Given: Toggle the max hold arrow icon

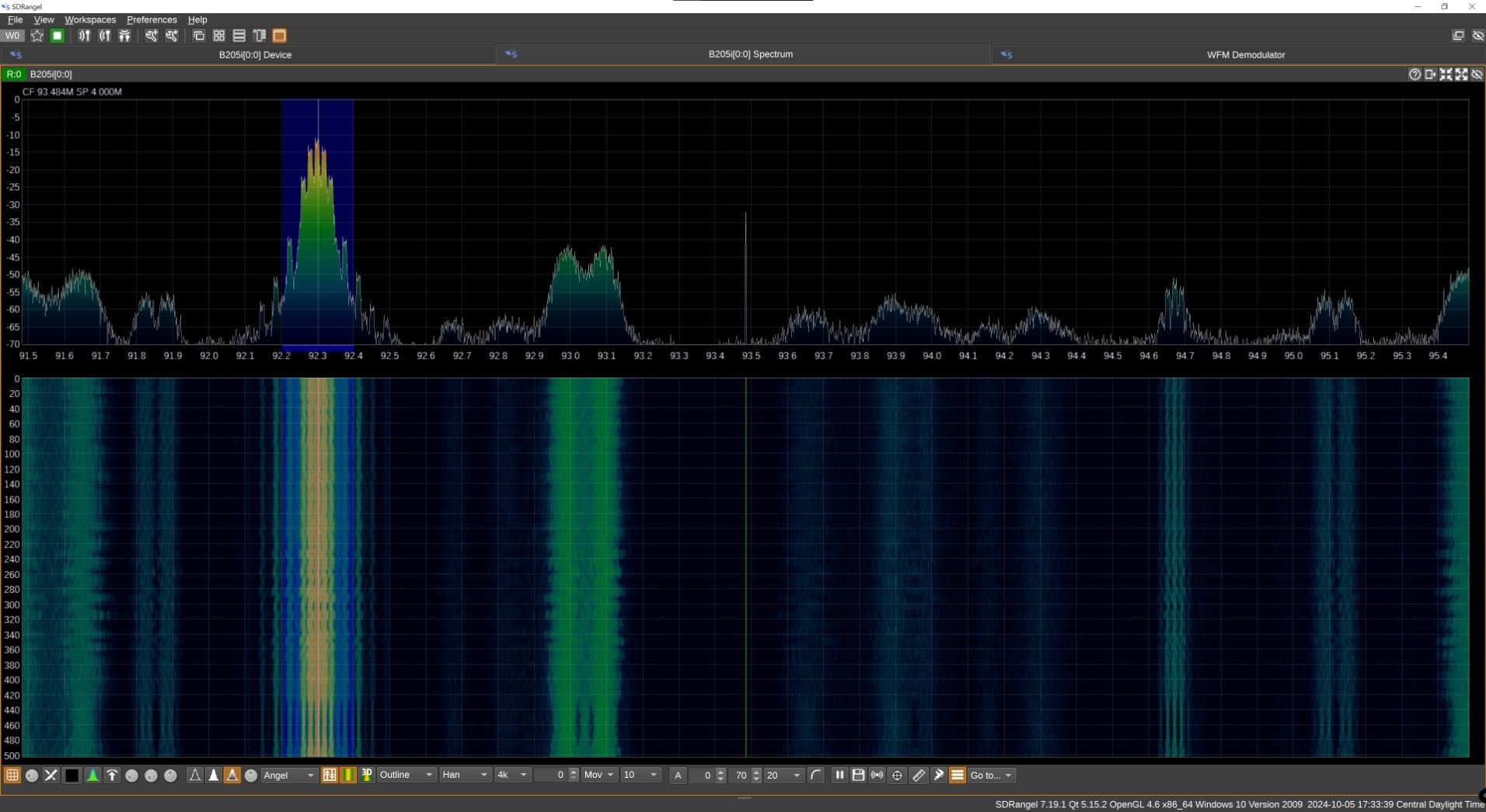Looking at the screenshot, I should [x=112, y=775].
